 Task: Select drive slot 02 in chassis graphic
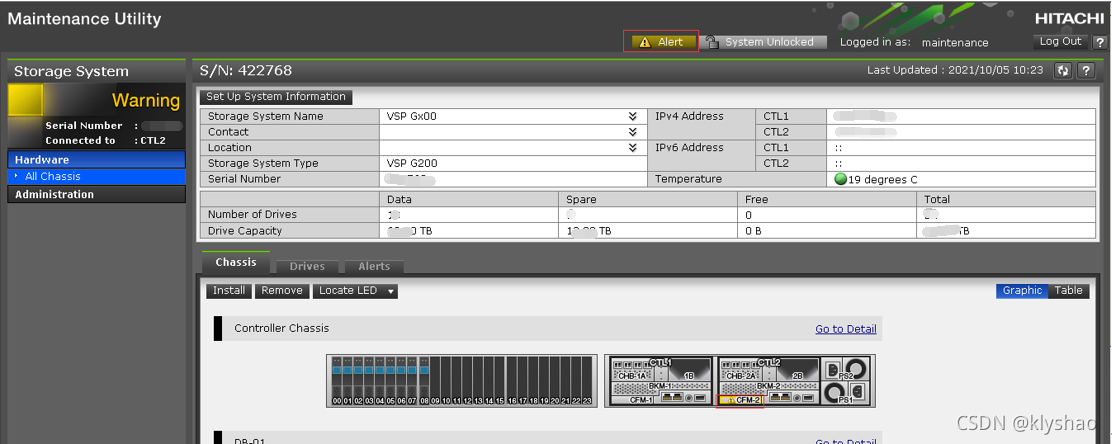point(358,382)
